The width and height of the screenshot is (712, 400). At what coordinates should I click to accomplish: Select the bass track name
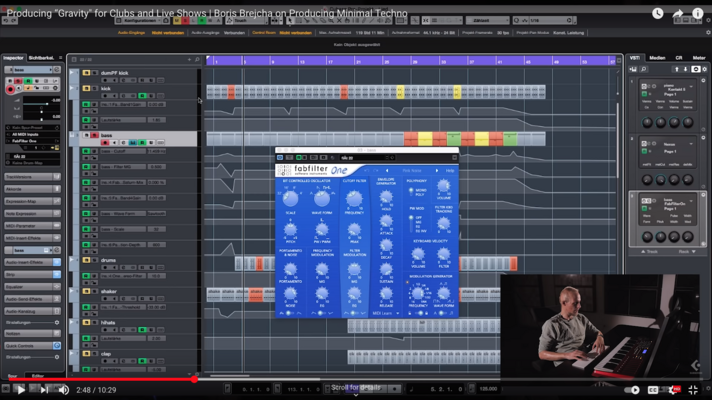click(x=106, y=135)
